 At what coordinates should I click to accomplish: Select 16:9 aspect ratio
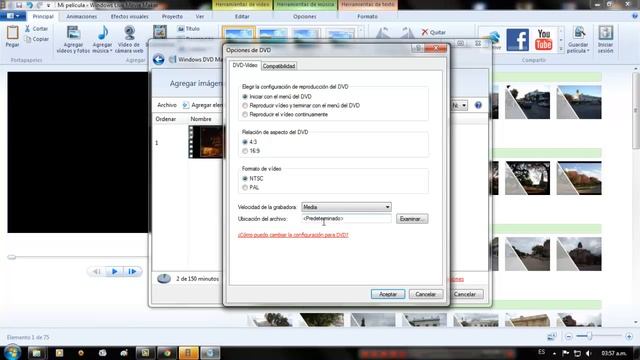245,151
